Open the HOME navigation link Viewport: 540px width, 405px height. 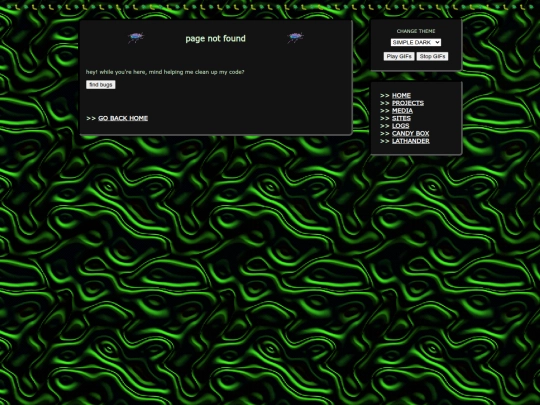(401, 95)
